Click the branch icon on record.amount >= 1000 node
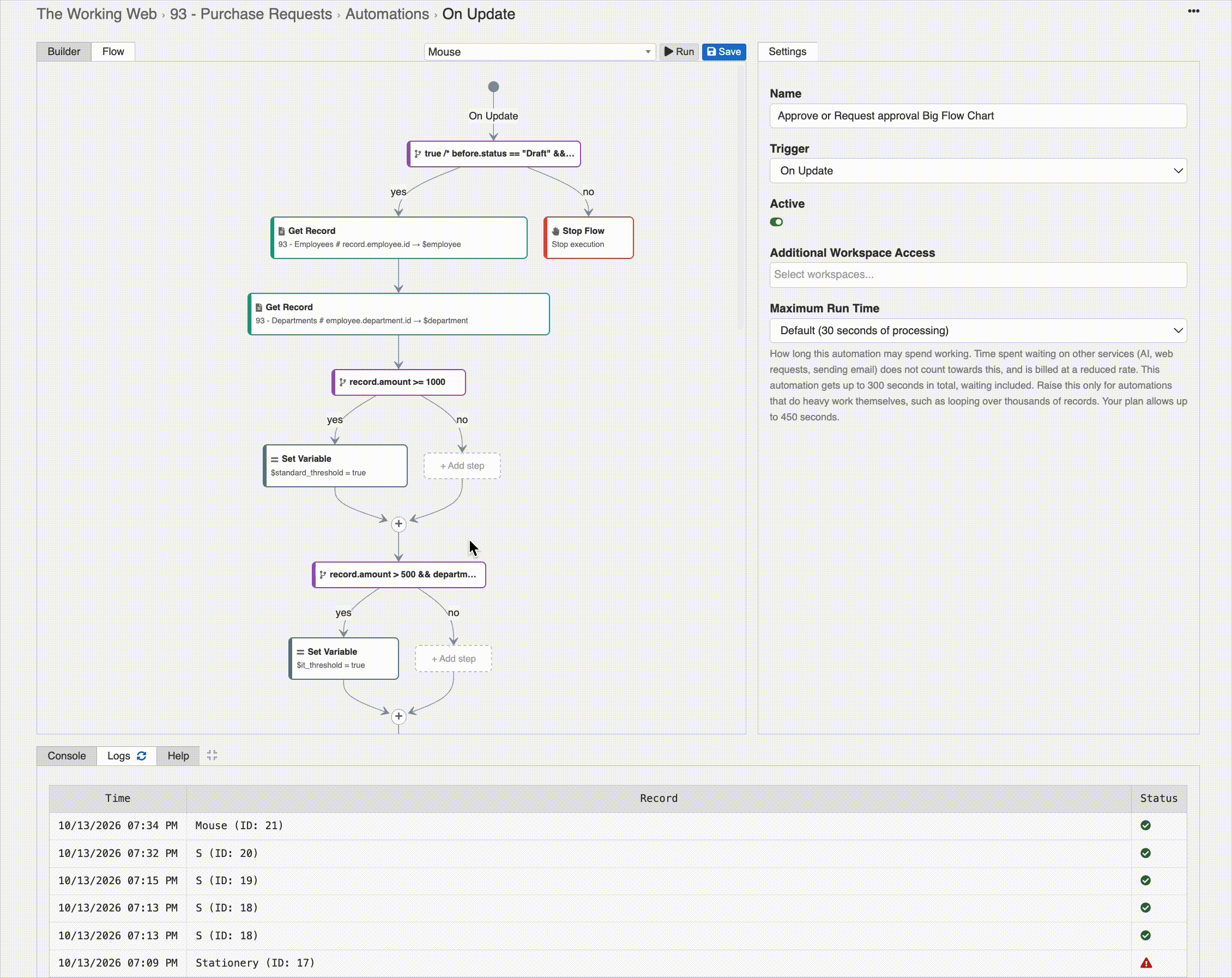The width and height of the screenshot is (1232, 978). tap(342, 382)
